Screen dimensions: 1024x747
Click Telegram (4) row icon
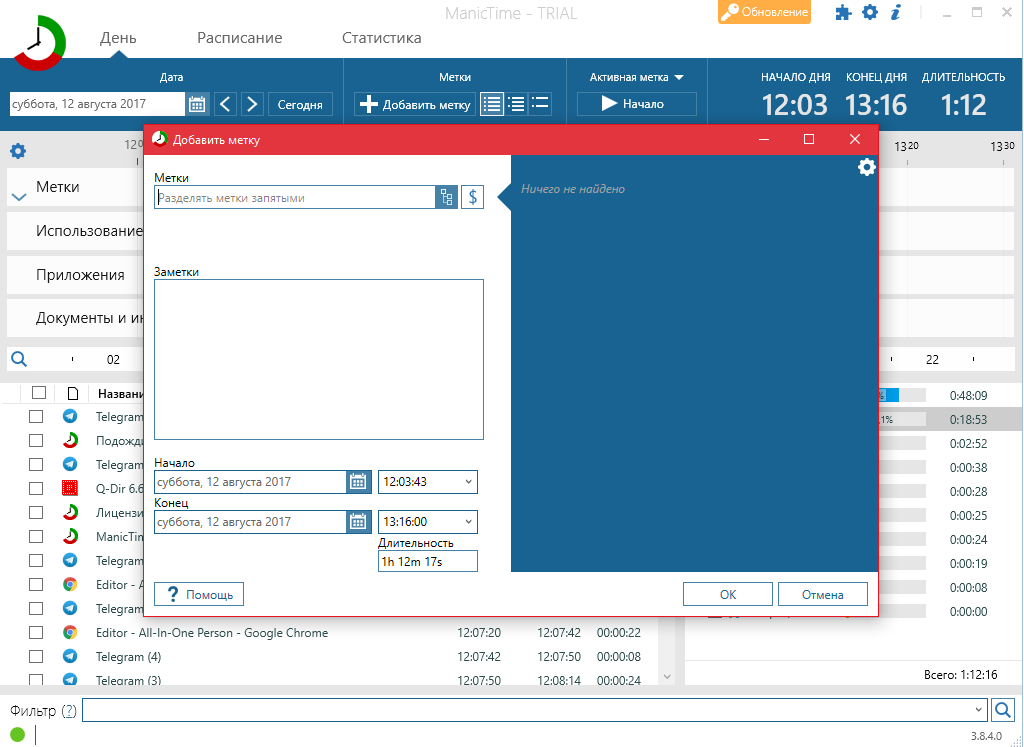click(70, 656)
